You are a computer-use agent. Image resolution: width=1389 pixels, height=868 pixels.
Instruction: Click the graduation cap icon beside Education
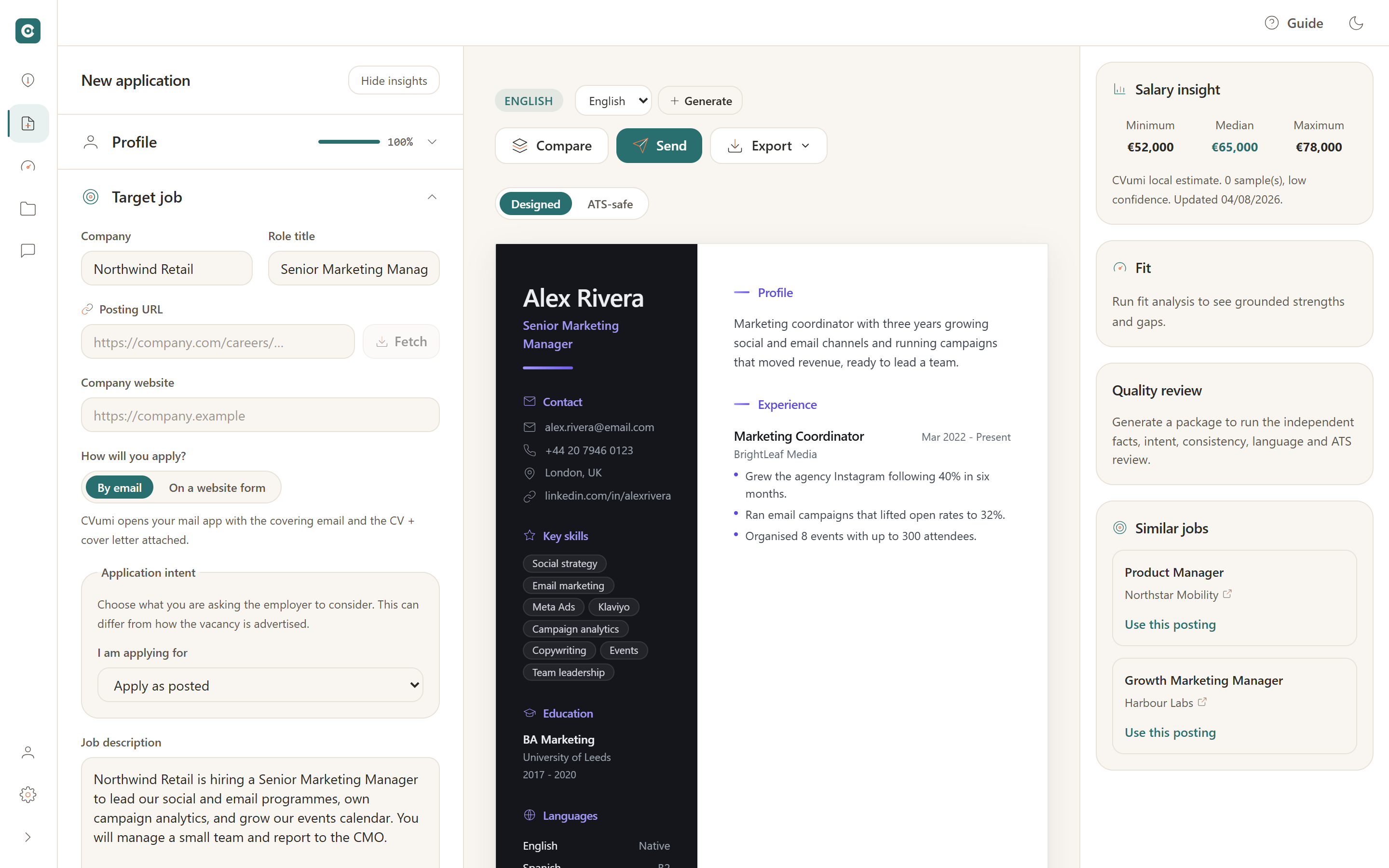(529, 713)
